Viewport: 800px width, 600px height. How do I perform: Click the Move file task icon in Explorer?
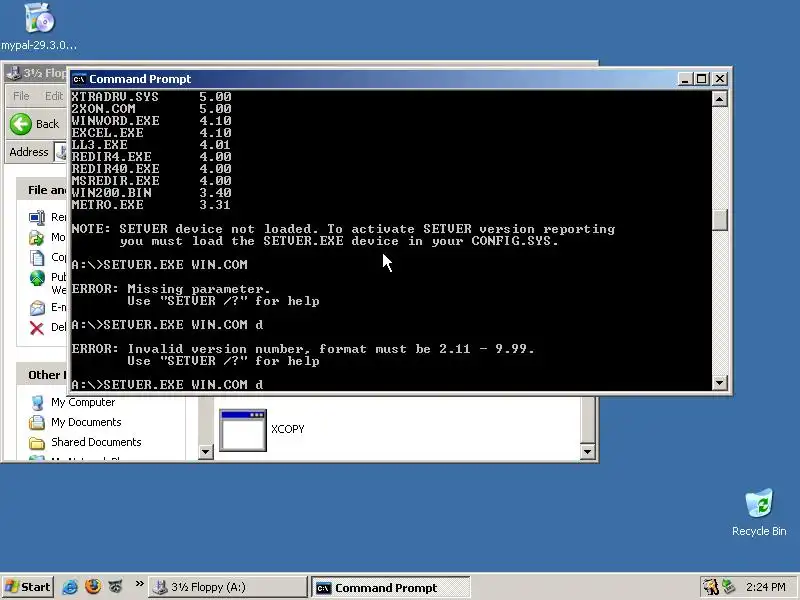pyautogui.click(x=37, y=237)
